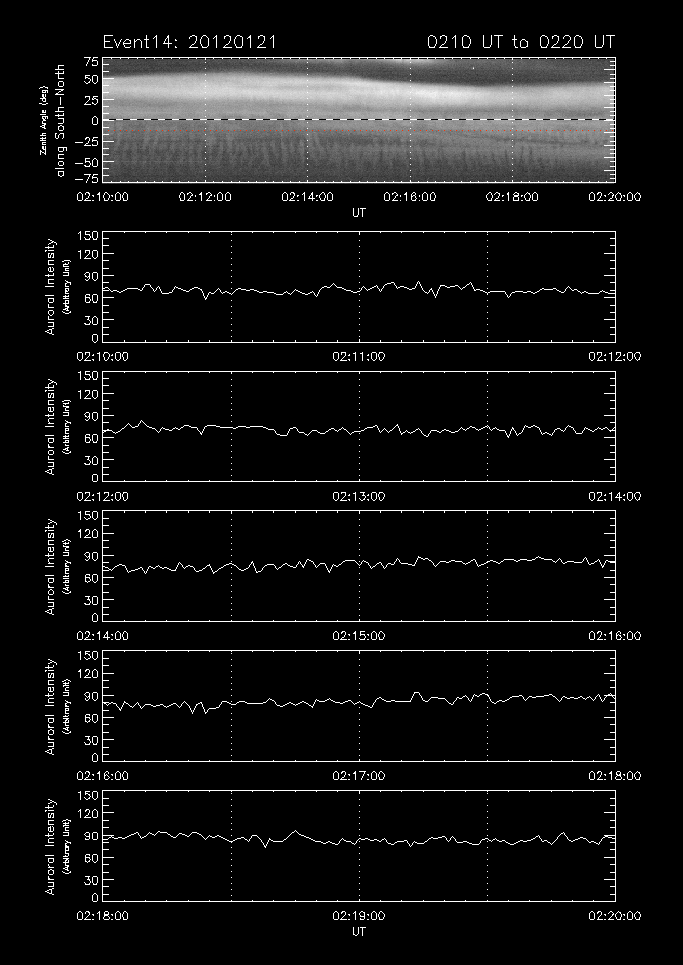Click 'Auroral Intensity' label of the 02:10–02:12 panel
Screen dimensions: 683x965
(50, 287)
